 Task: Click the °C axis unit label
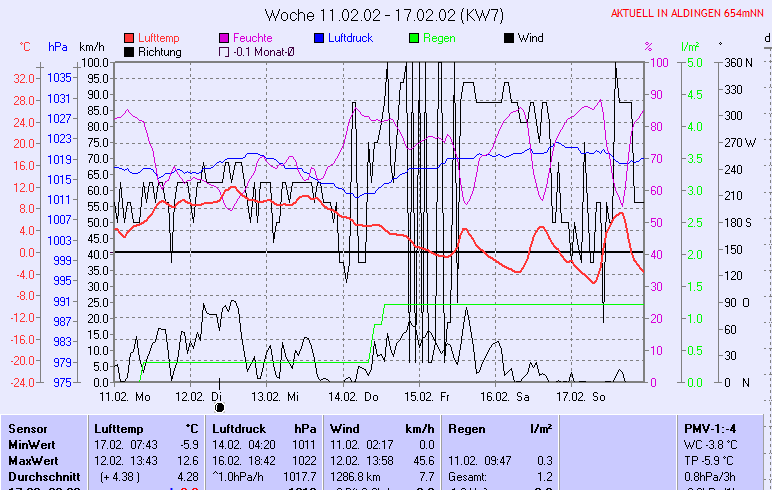pyautogui.click(x=25, y=47)
